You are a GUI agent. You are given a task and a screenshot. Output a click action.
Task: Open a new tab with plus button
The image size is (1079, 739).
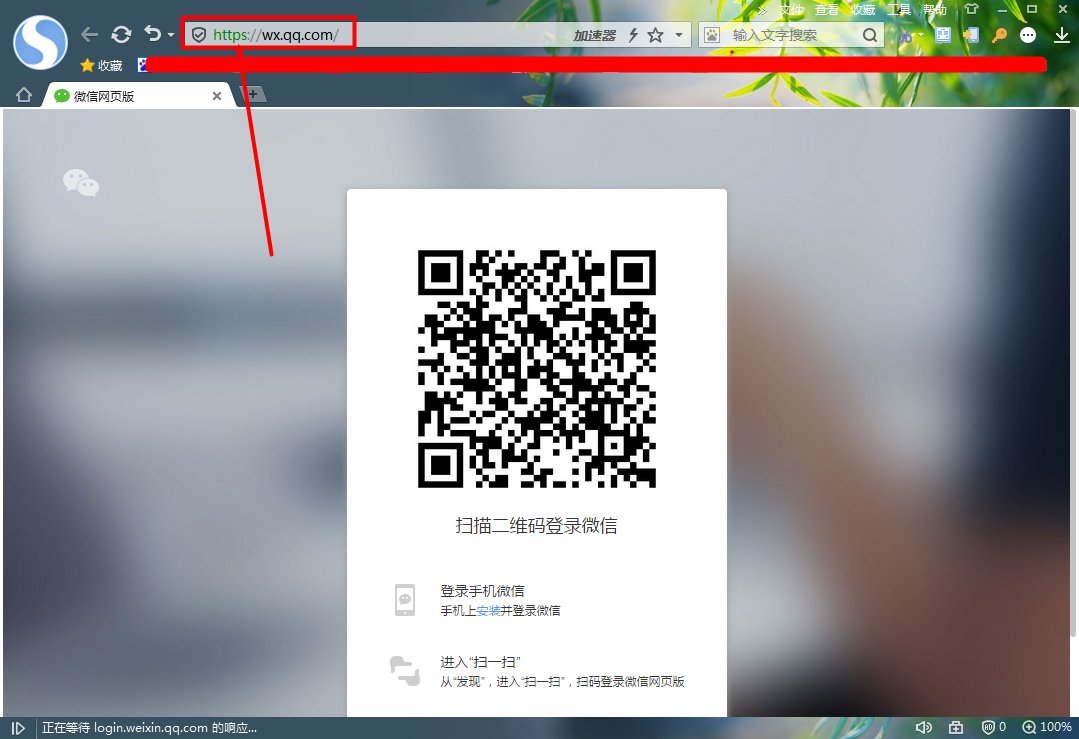(253, 94)
